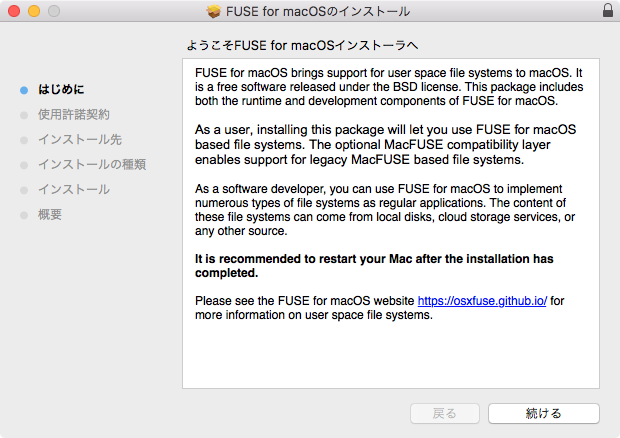Select the 概要 step in sidebar
The height and width of the screenshot is (438, 620).
coord(50,215)
